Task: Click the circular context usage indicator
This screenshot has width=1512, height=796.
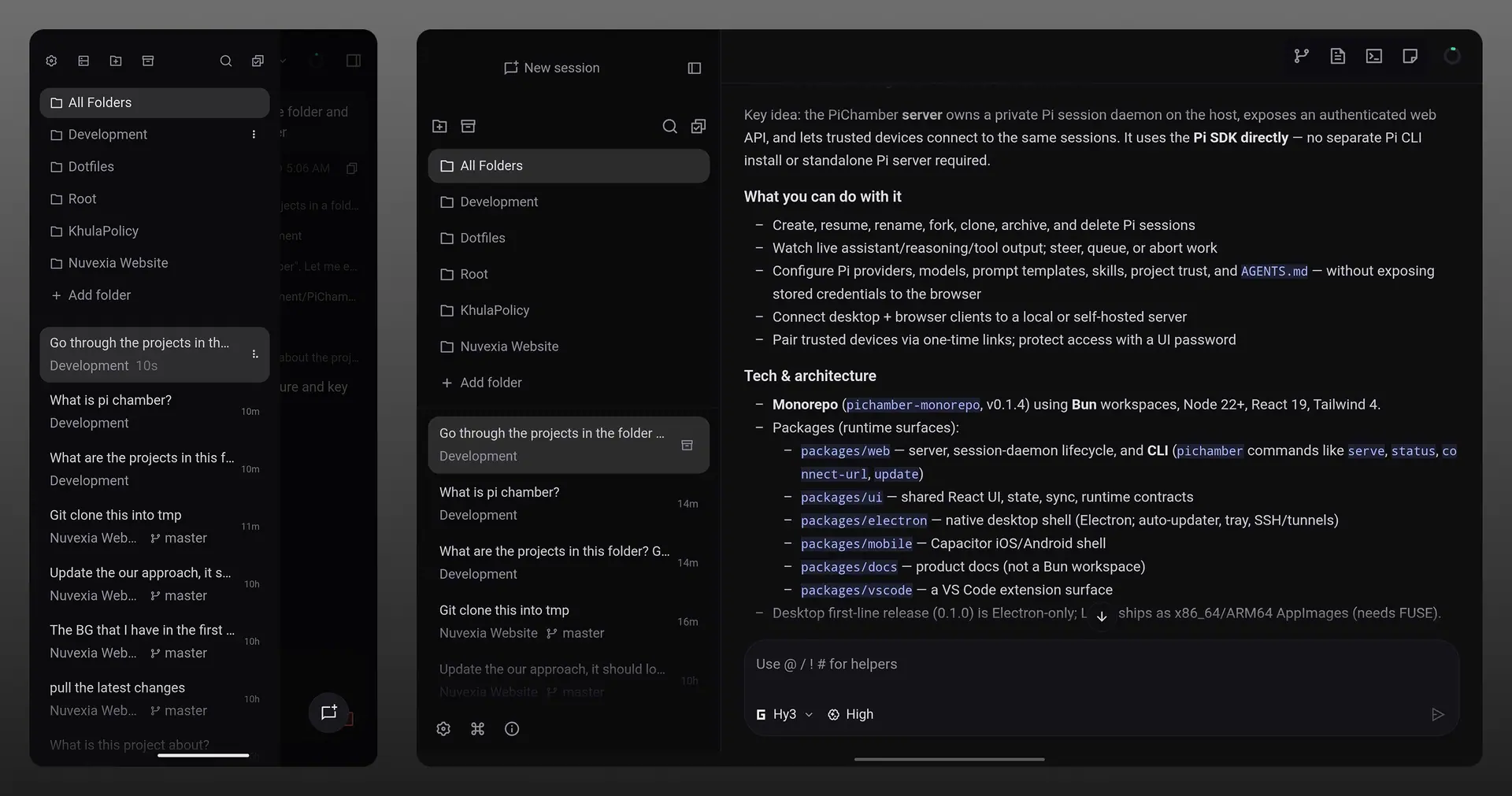Action: pyautogui.click(x=1452, y=56)
